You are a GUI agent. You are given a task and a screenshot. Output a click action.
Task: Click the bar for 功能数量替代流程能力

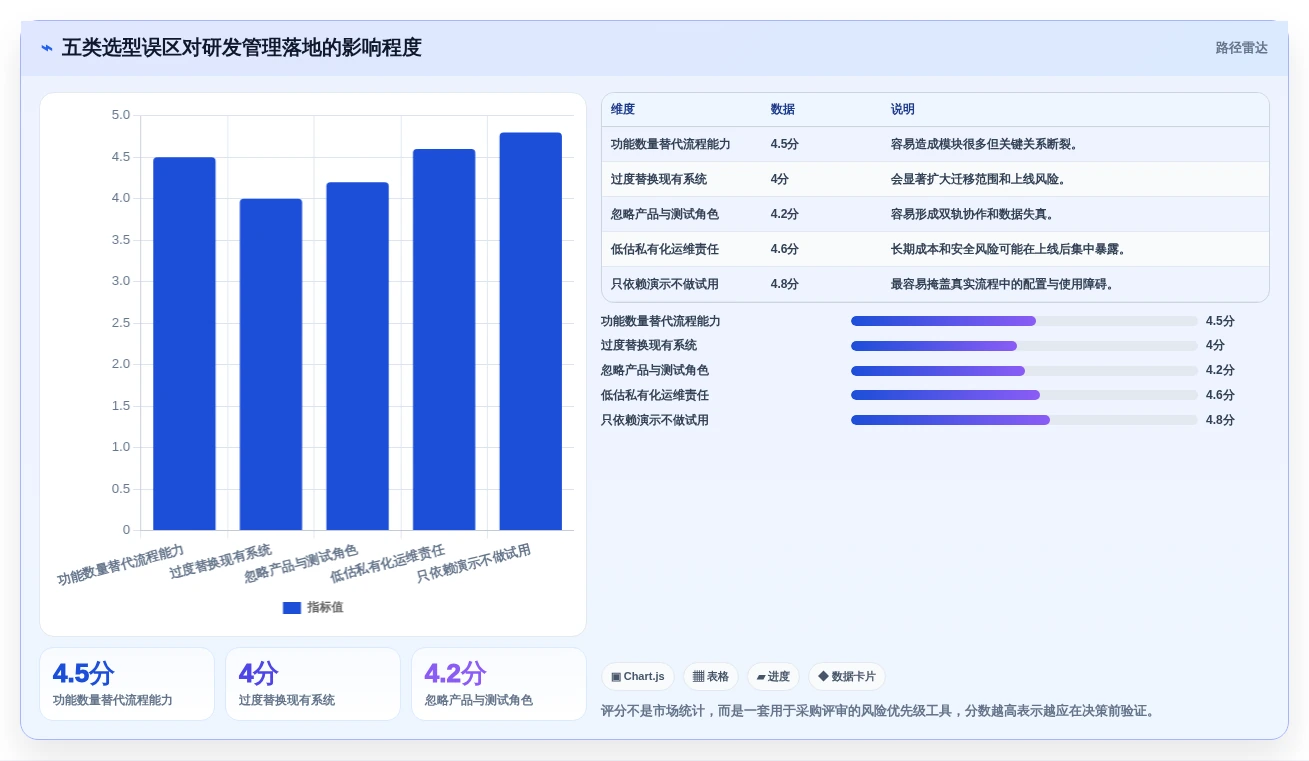(184, 344)
